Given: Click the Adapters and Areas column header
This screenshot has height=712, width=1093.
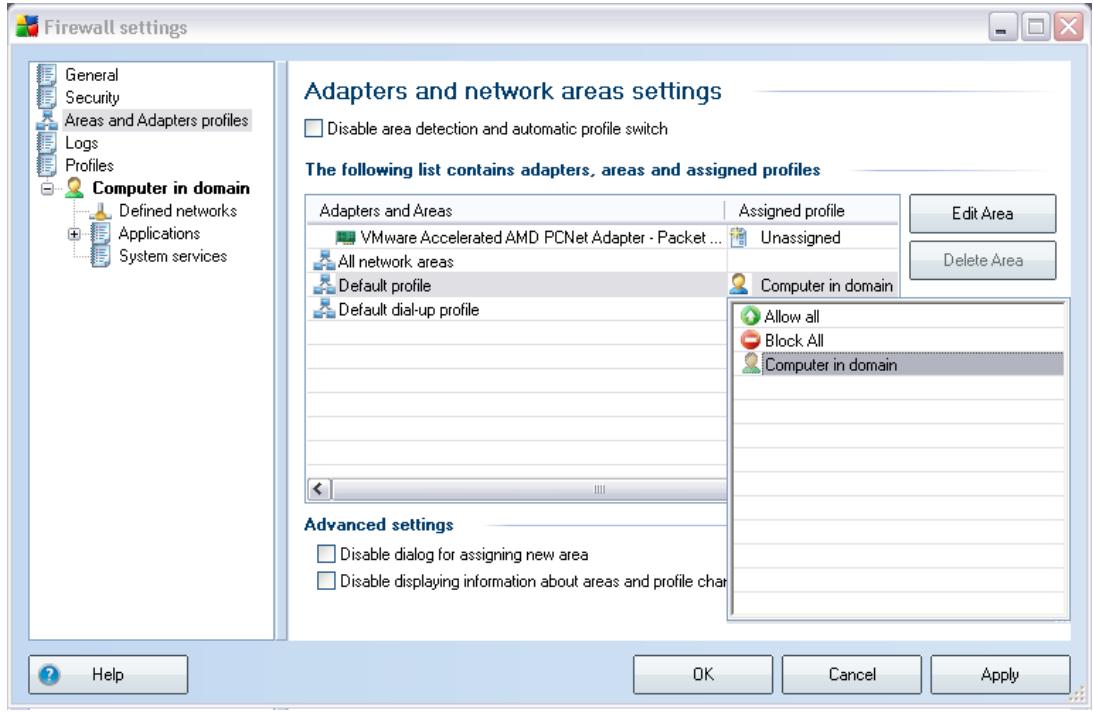Looking at the screenshot, I should click(515, 211).
